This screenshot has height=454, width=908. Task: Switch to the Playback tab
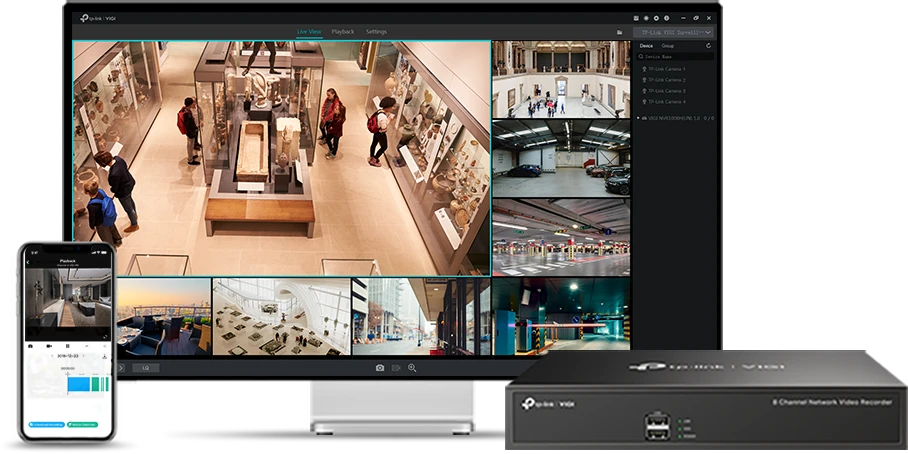[x=343, y=31]
